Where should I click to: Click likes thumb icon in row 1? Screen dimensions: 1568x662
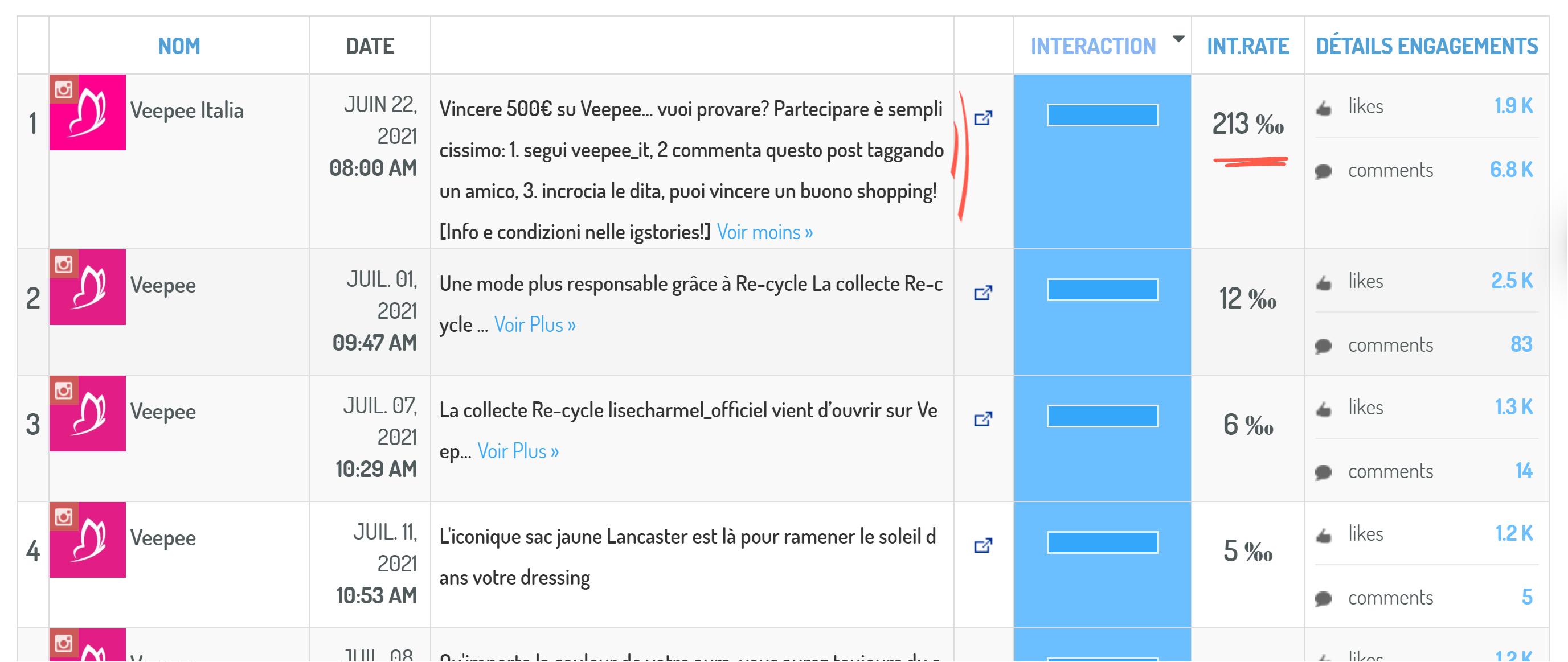pos(1323,108)
